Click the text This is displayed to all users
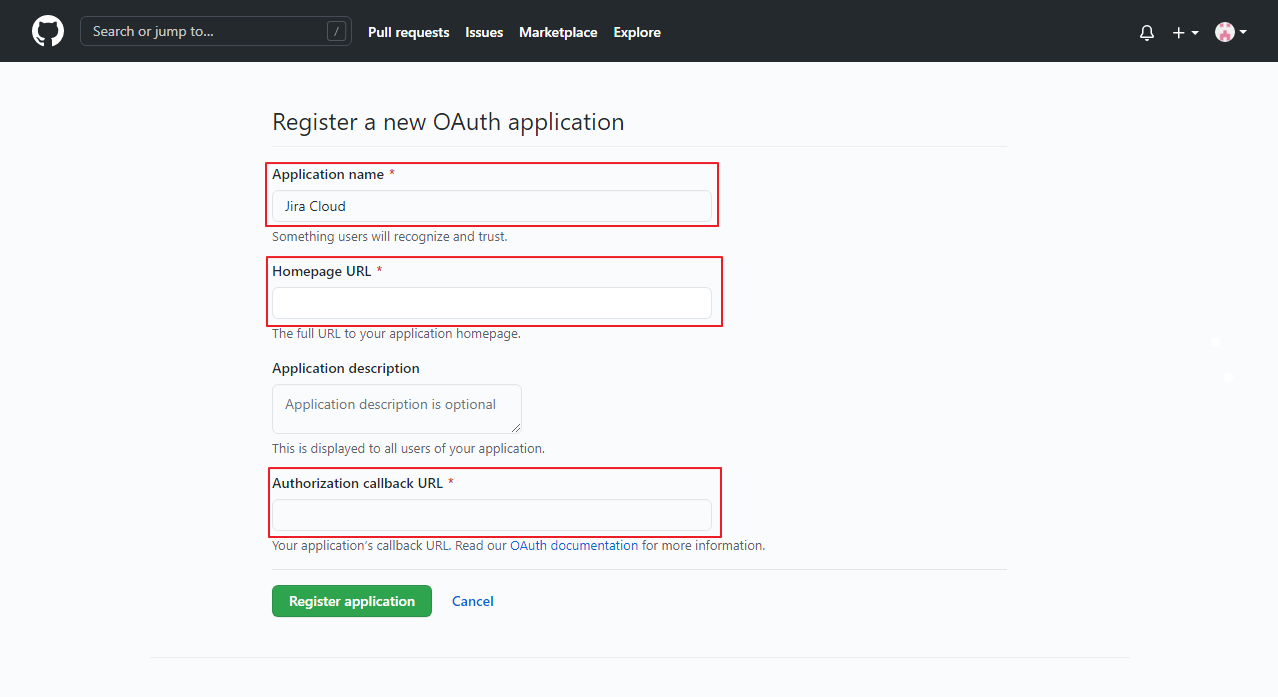This screenshot has width=1278, height=697. tap(408, 449)
